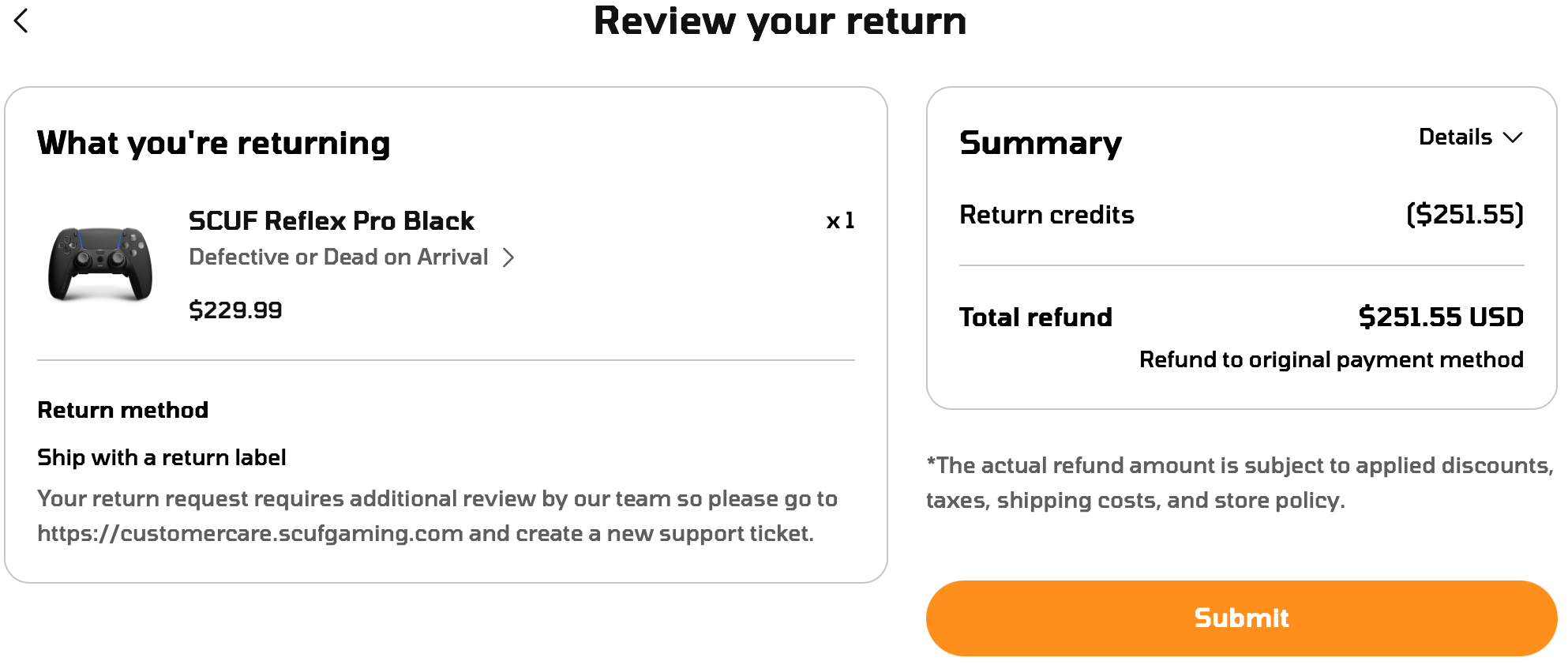Click Refund to original payment method text
Viewport: 1568px width, 665px height.
[x=1330, y=360]
